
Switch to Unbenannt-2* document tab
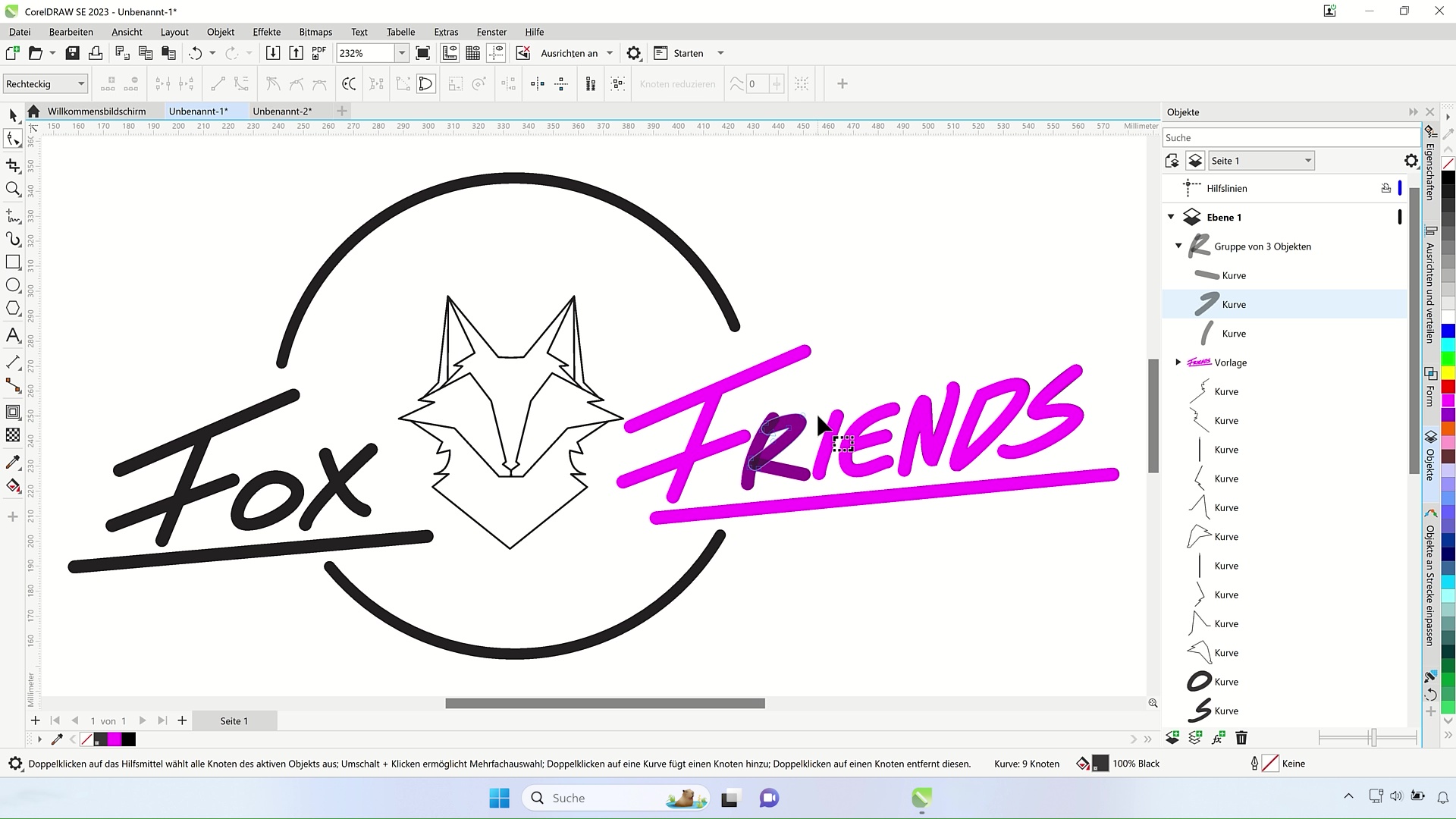(282, 111)
